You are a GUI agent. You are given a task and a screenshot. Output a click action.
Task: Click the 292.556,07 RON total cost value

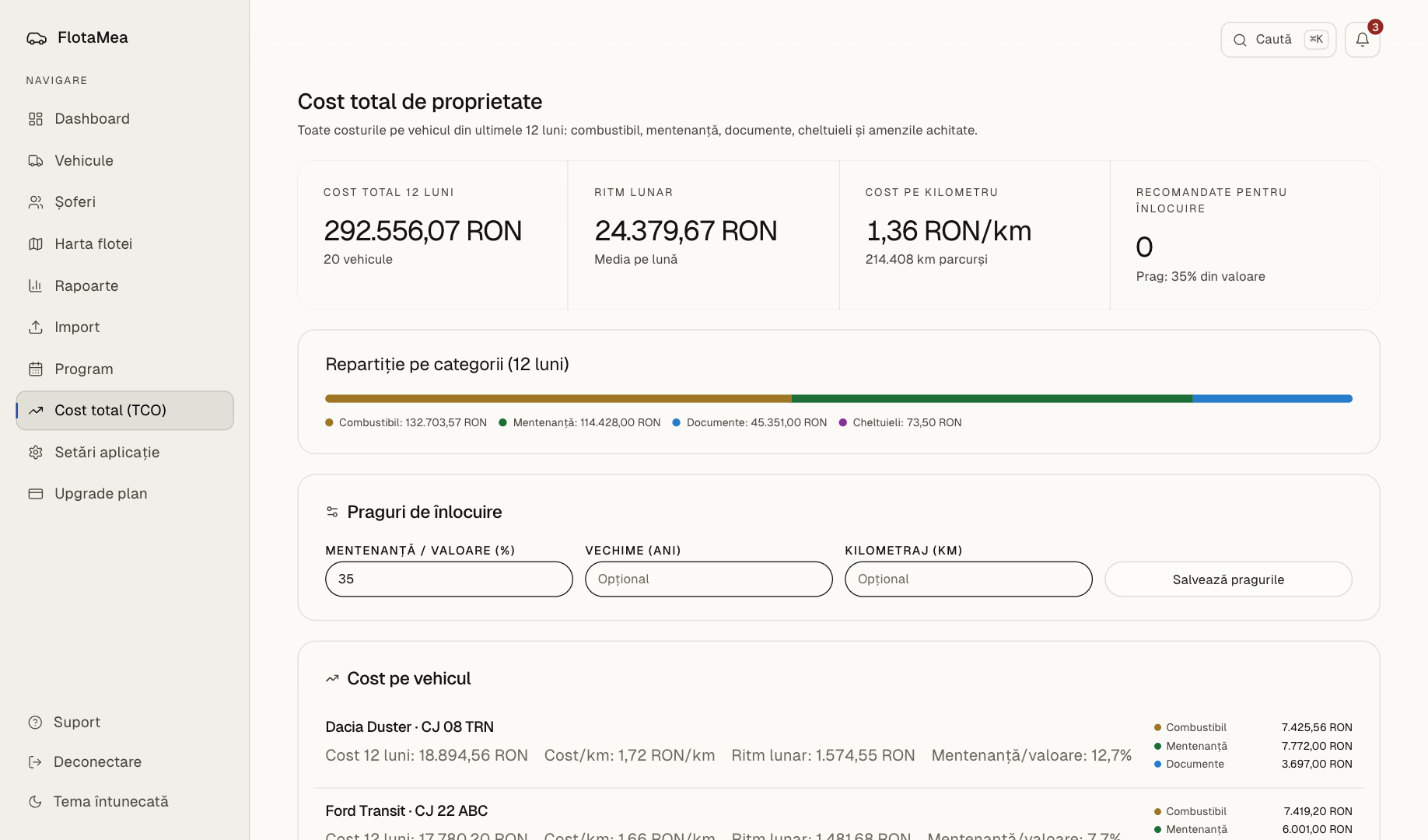click(x=422, y=231)
